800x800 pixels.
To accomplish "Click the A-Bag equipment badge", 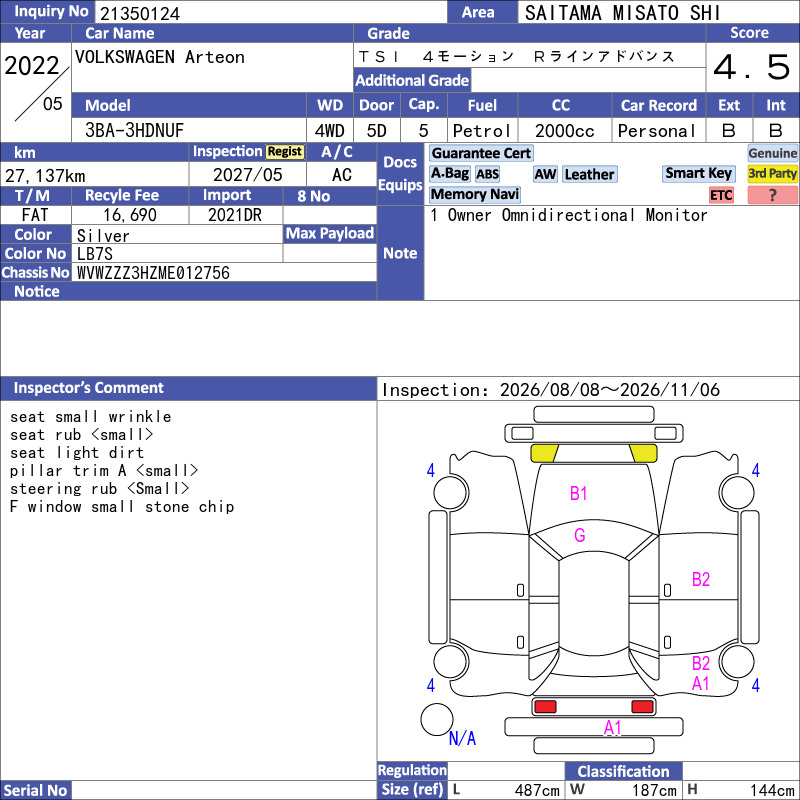I will pos(449,173).
